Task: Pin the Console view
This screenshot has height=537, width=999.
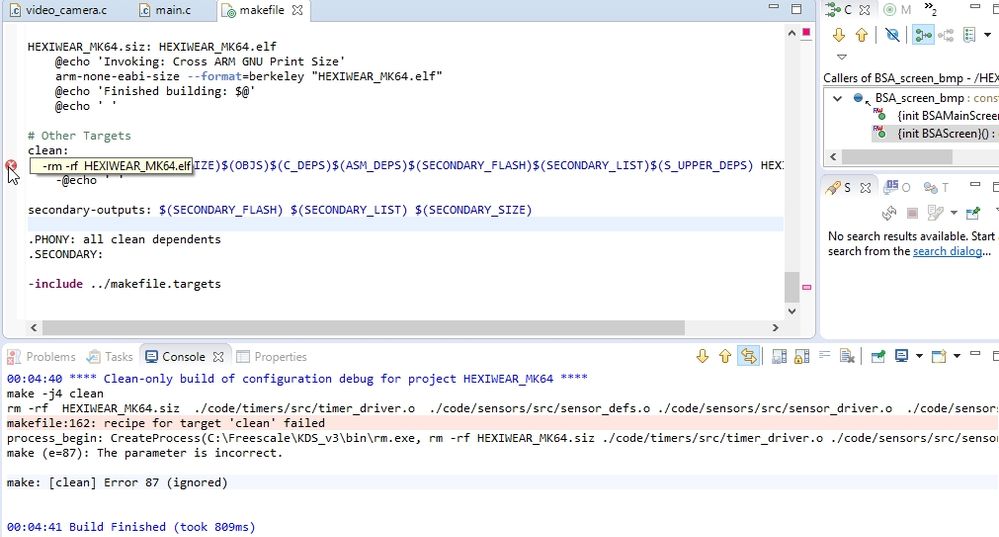Action: [x=878, y=356]
